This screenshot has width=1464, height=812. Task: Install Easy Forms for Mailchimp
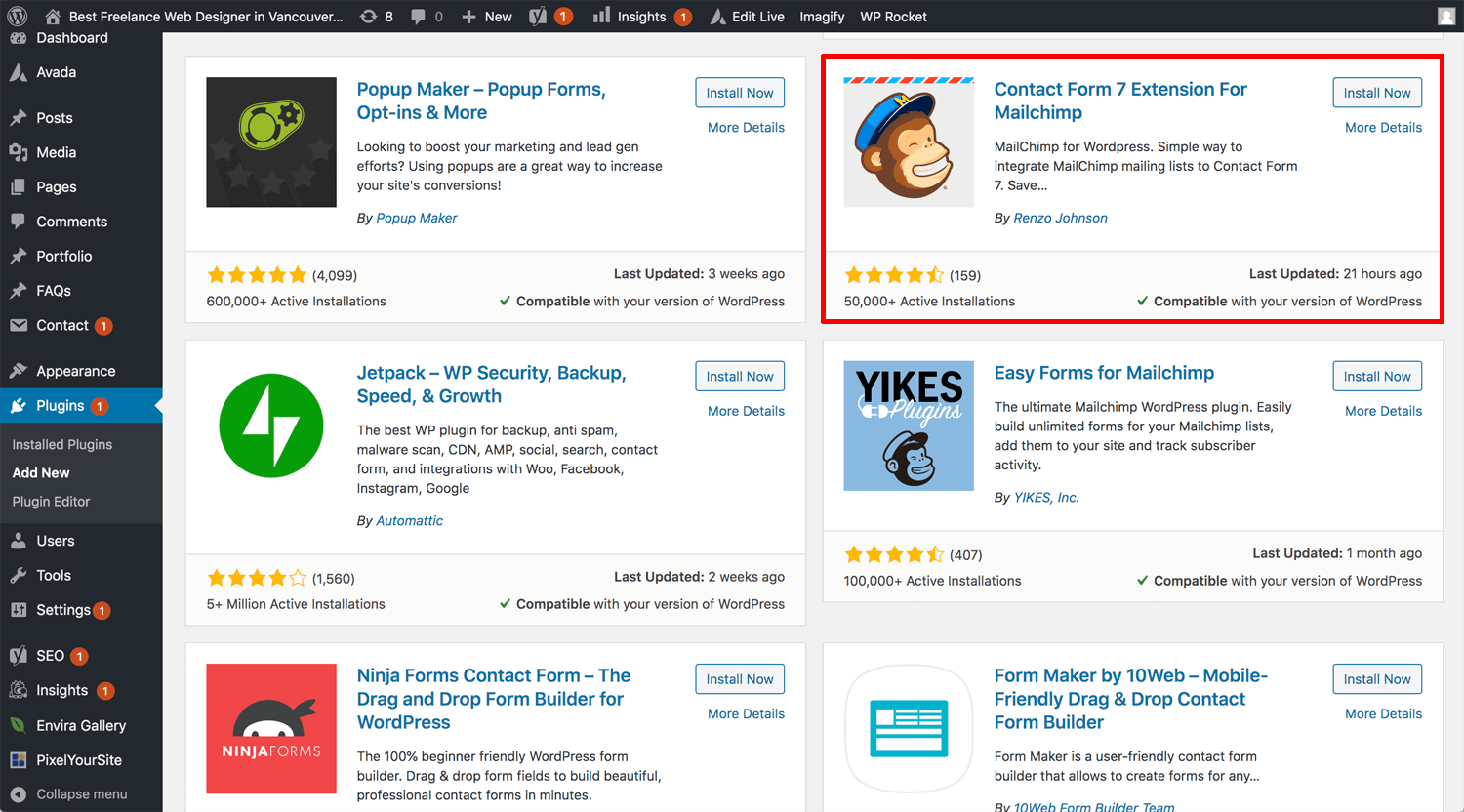tap(1377, 376)
